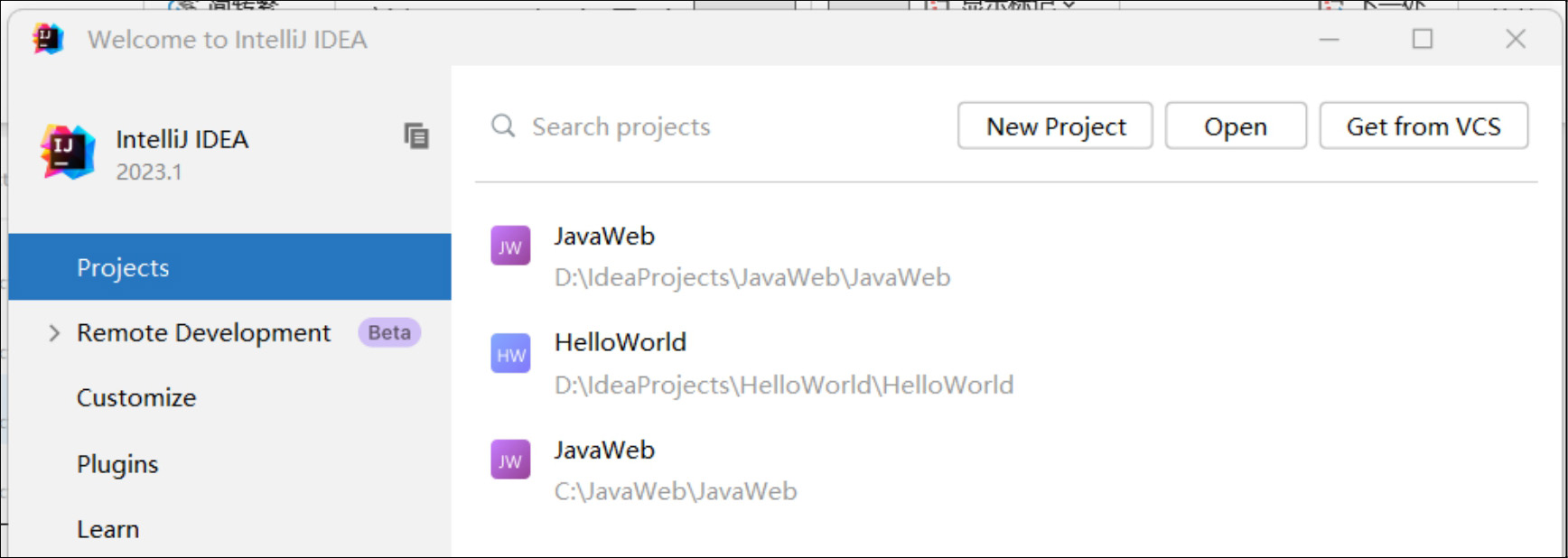This screenshot has width=1568, height=558.
Task: Click Get from VCS
Action: tap(1423, 126)
